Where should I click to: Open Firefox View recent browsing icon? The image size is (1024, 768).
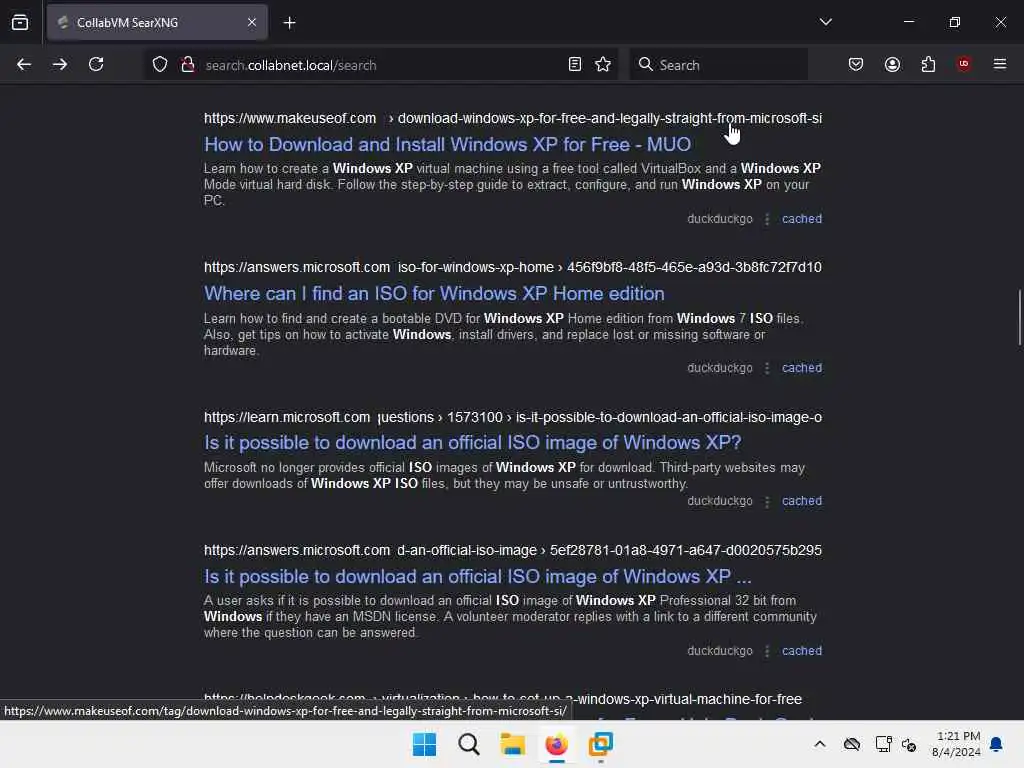pos(20,23)
